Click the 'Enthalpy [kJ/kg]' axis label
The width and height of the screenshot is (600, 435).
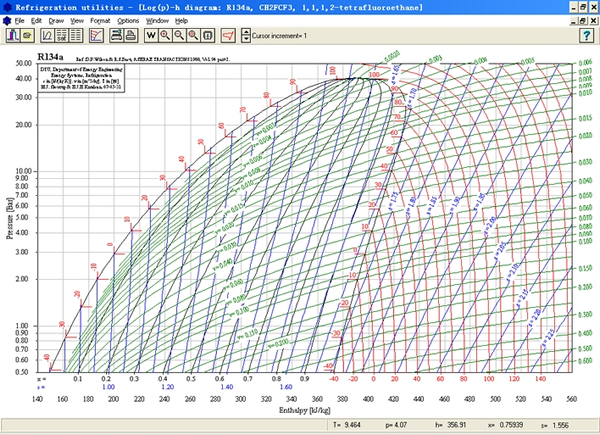click(x=305, y=410)
